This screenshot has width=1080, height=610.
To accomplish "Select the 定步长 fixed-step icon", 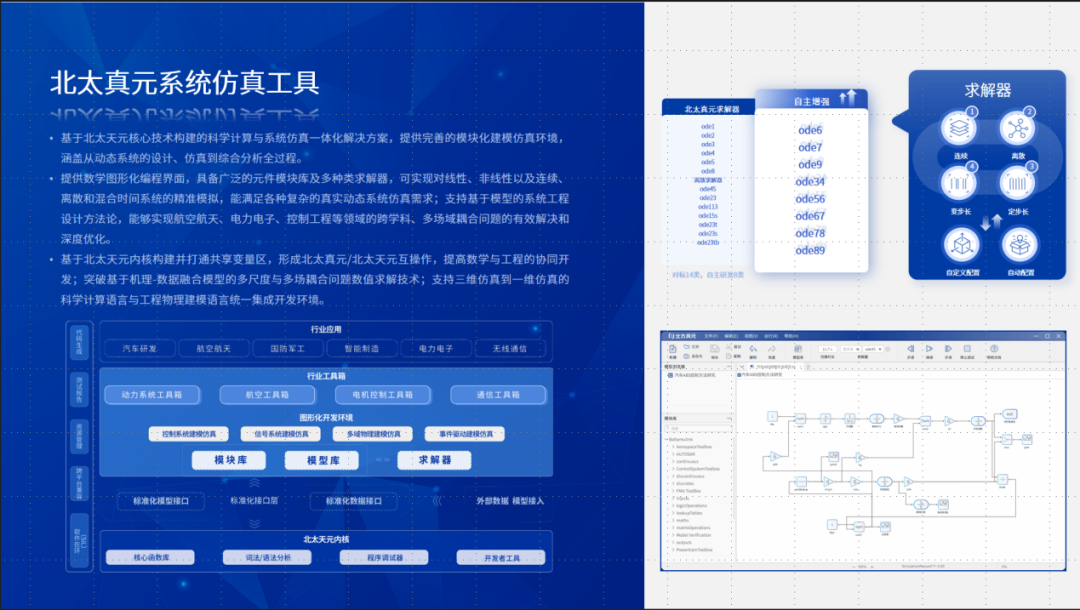I will click(x=1017, y=184).
